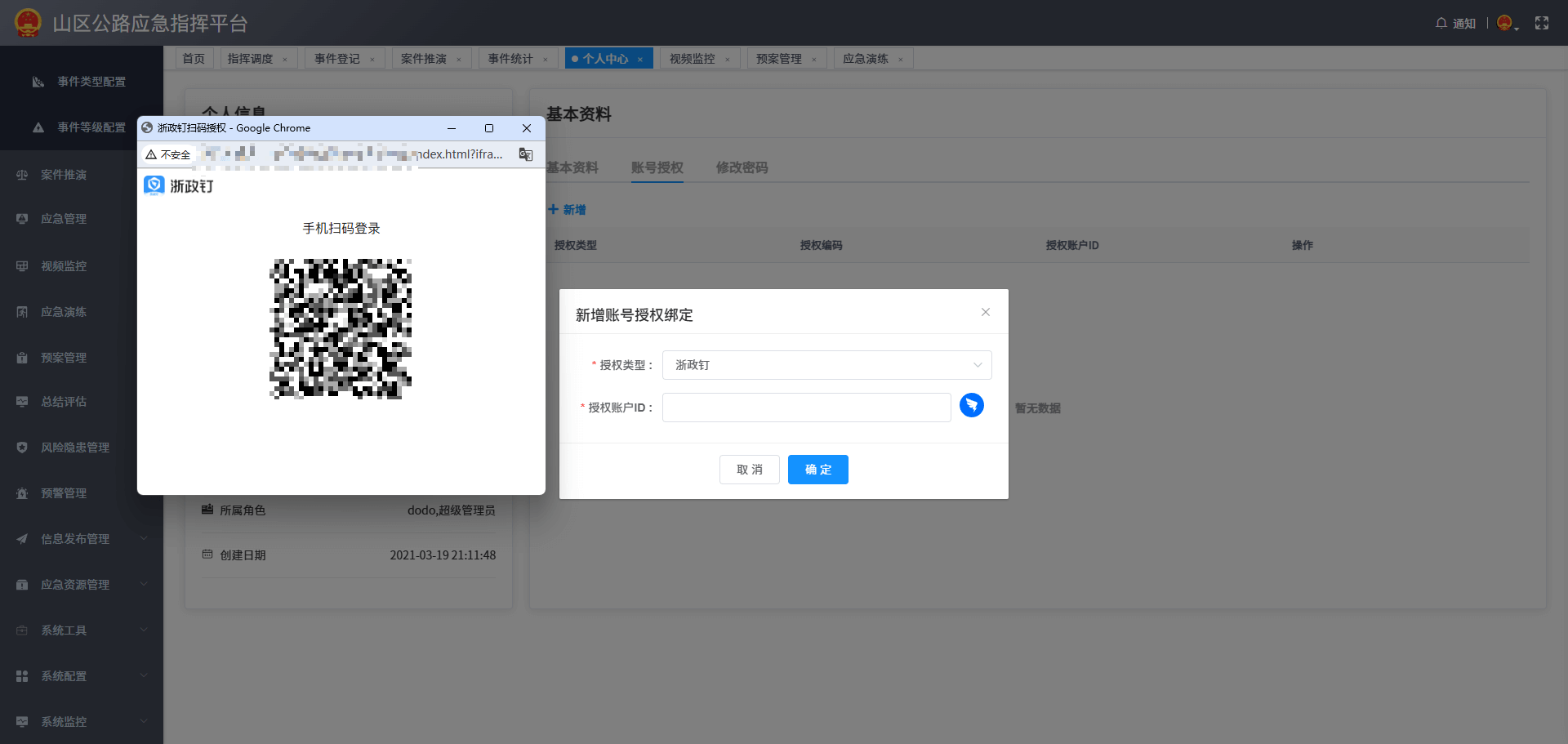Click the blue 浙政钉 icon beside 授权账户ID
Viewport: 1568px width, 744px height.
[971, 405]
